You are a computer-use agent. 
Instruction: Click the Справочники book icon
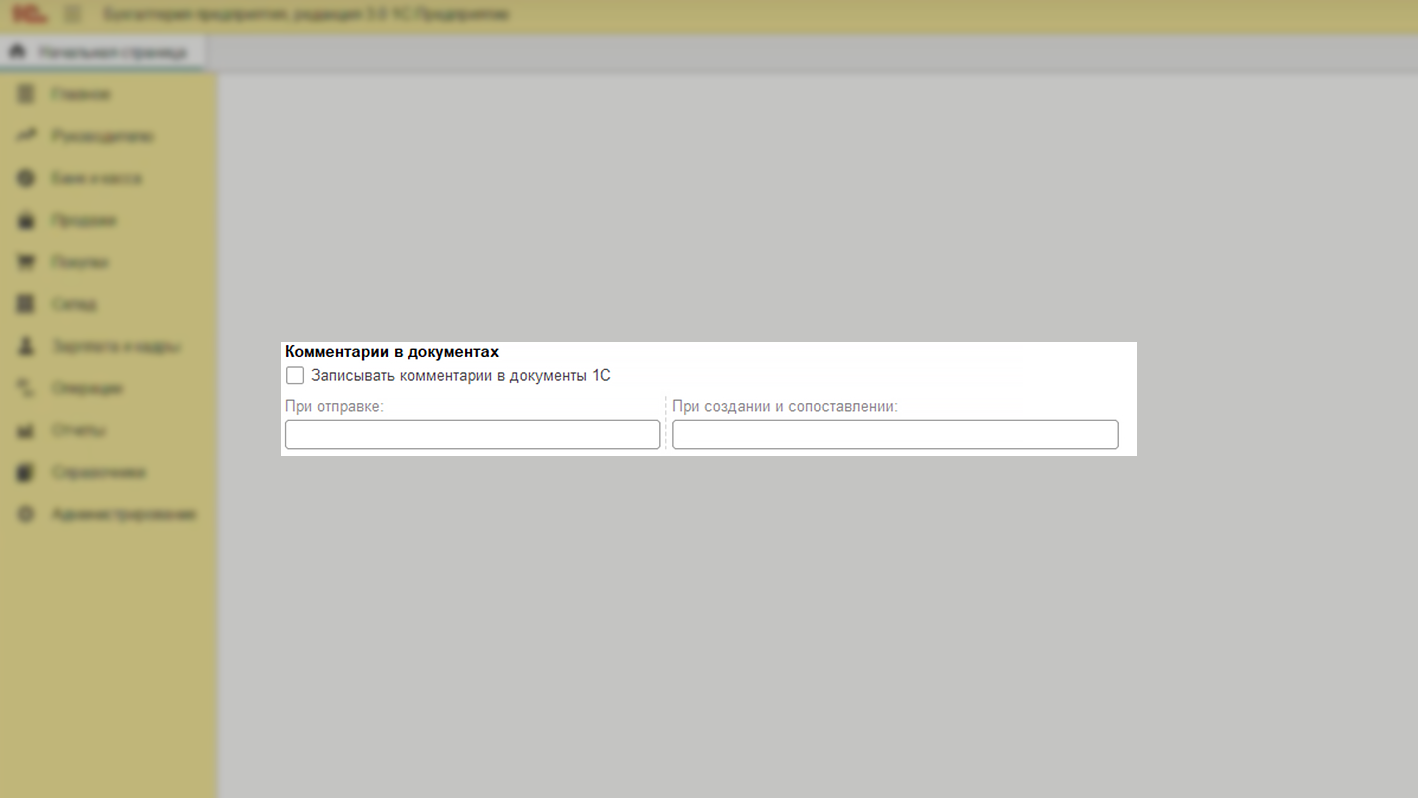[27, 472]
